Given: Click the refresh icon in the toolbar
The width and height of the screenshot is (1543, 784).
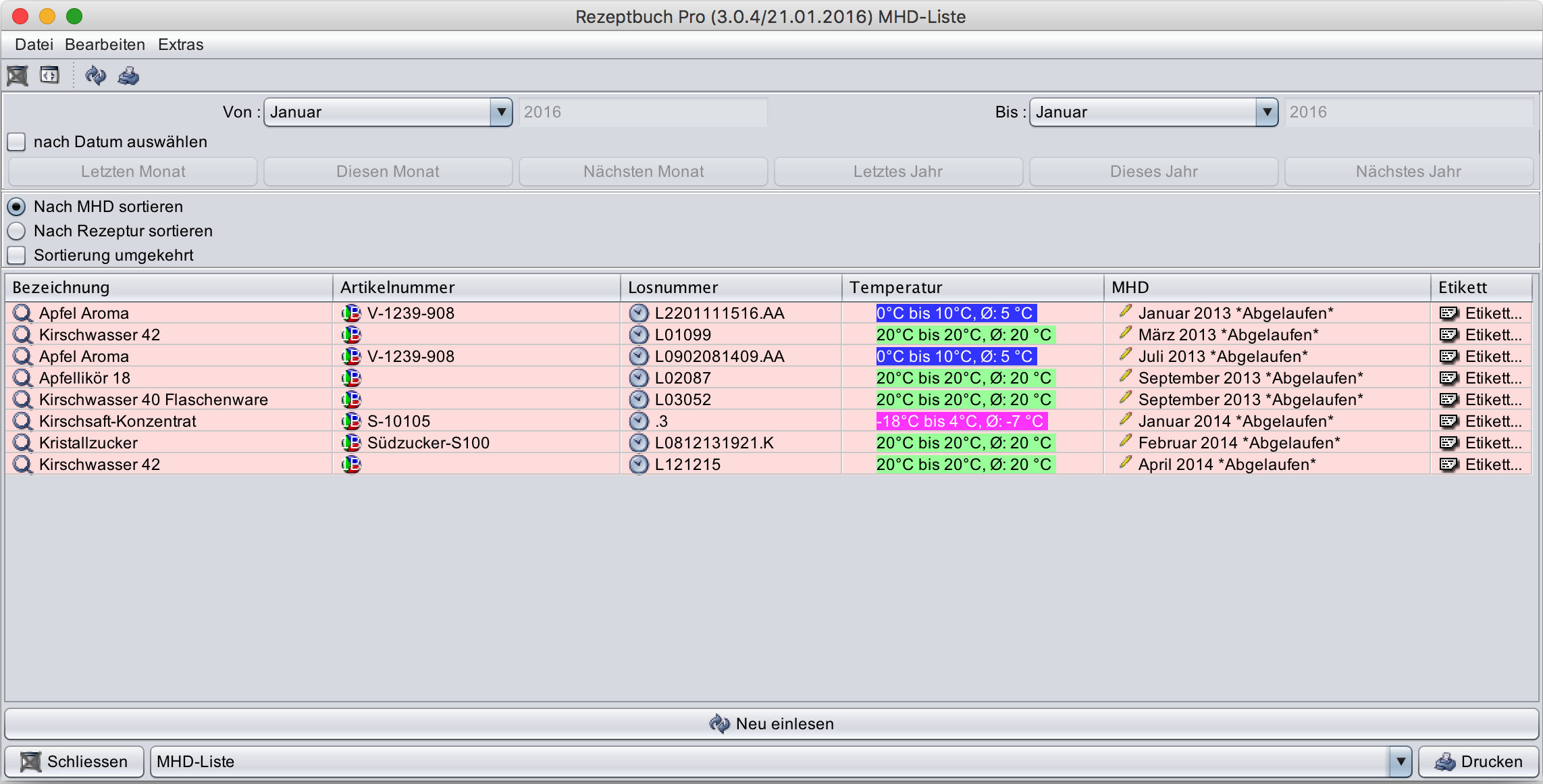Looking at the screenshot, I should [x=95, y=76].
